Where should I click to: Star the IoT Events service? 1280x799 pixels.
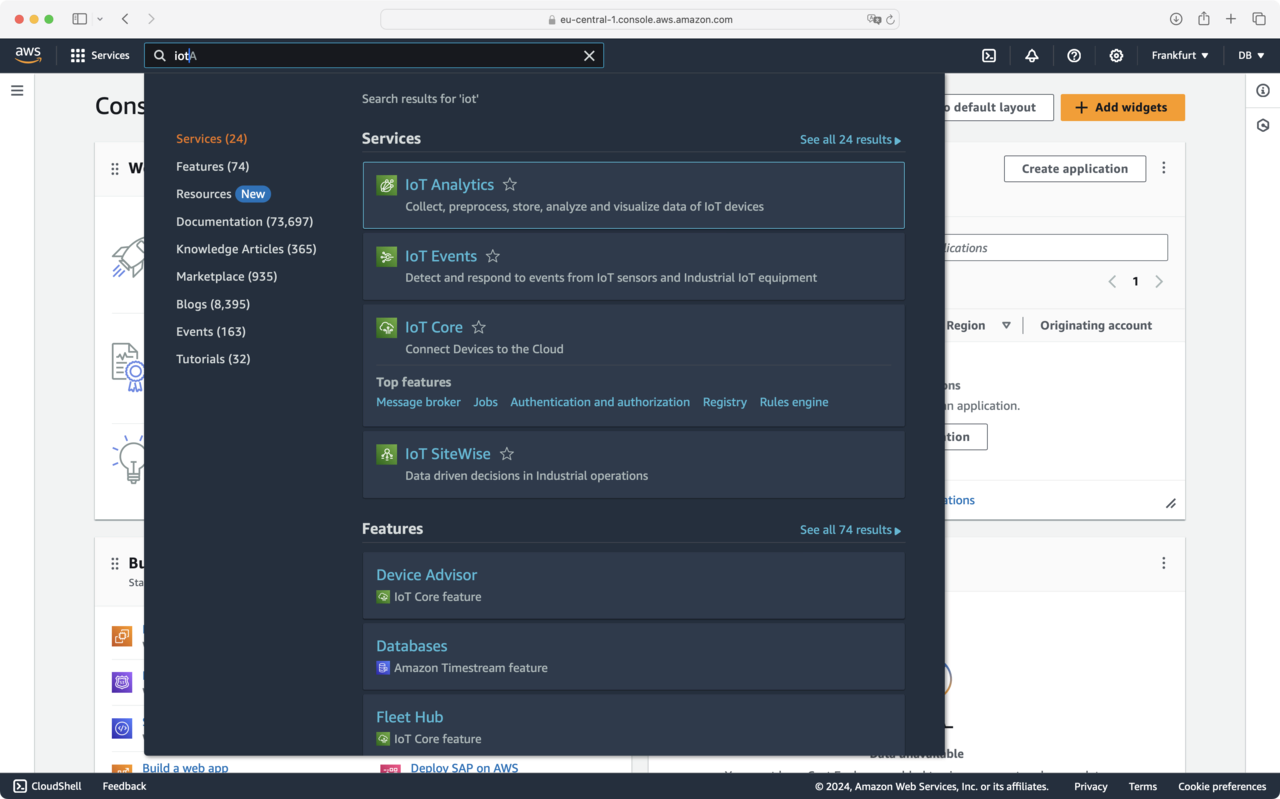[493, 256]
